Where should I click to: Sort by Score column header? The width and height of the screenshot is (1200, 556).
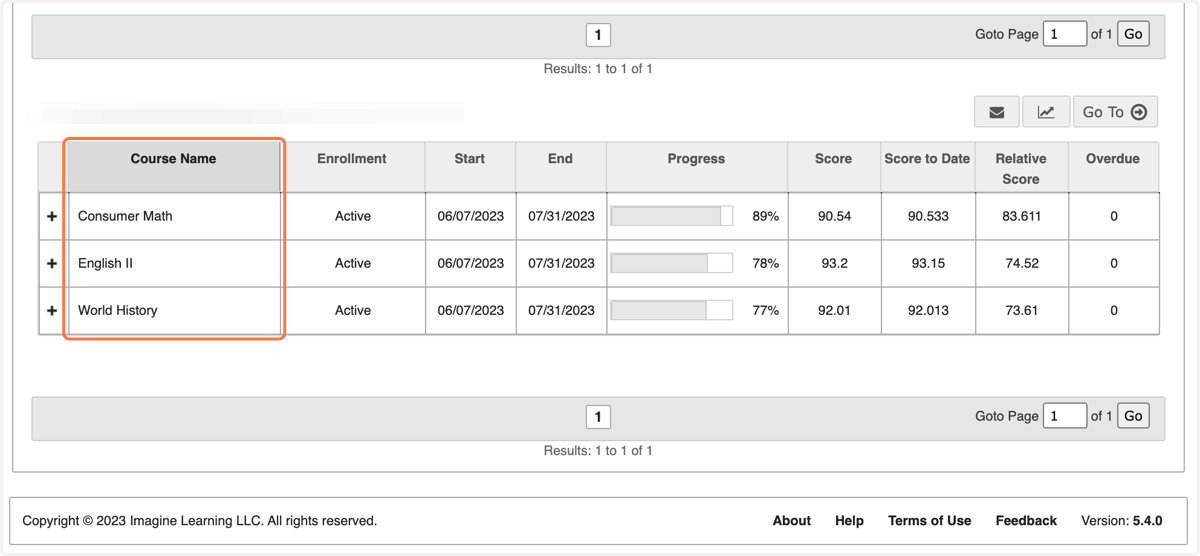(834, 167)
